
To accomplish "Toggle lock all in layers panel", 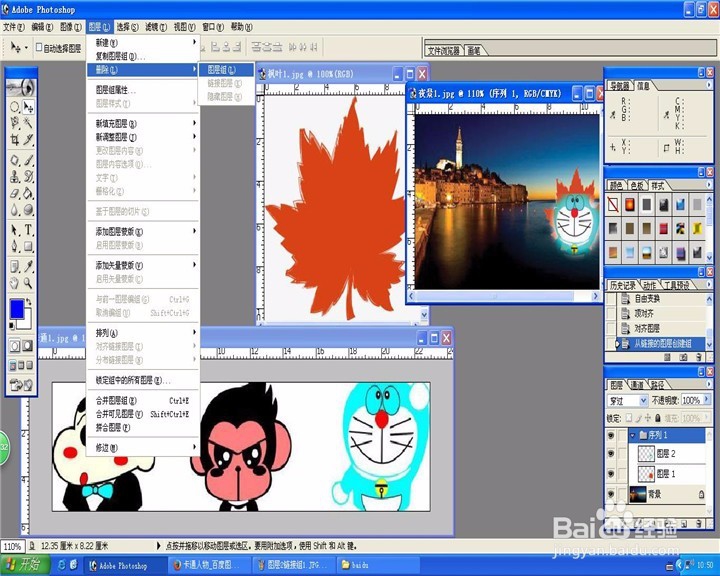I will coord(658,418).
